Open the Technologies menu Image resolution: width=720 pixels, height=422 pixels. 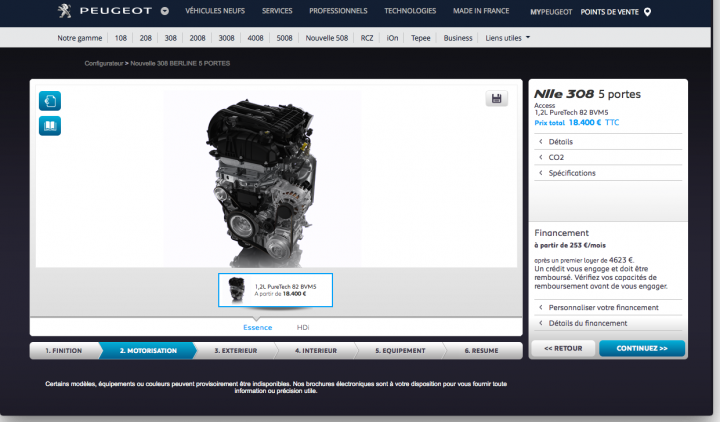(410, 11)
